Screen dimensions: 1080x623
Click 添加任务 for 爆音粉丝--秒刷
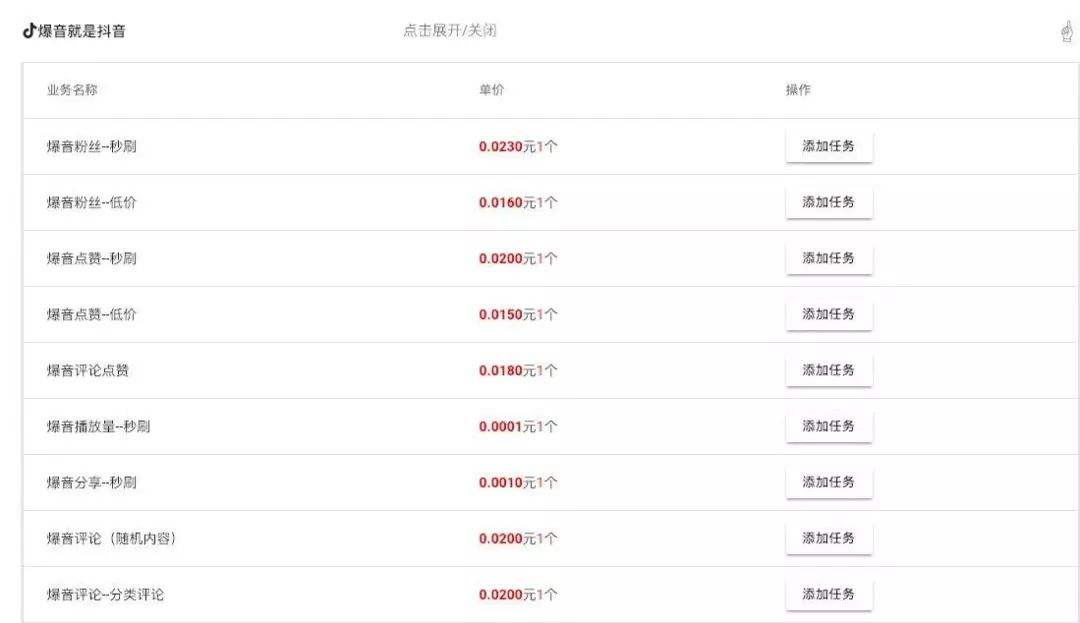click(x=829, y=145)
